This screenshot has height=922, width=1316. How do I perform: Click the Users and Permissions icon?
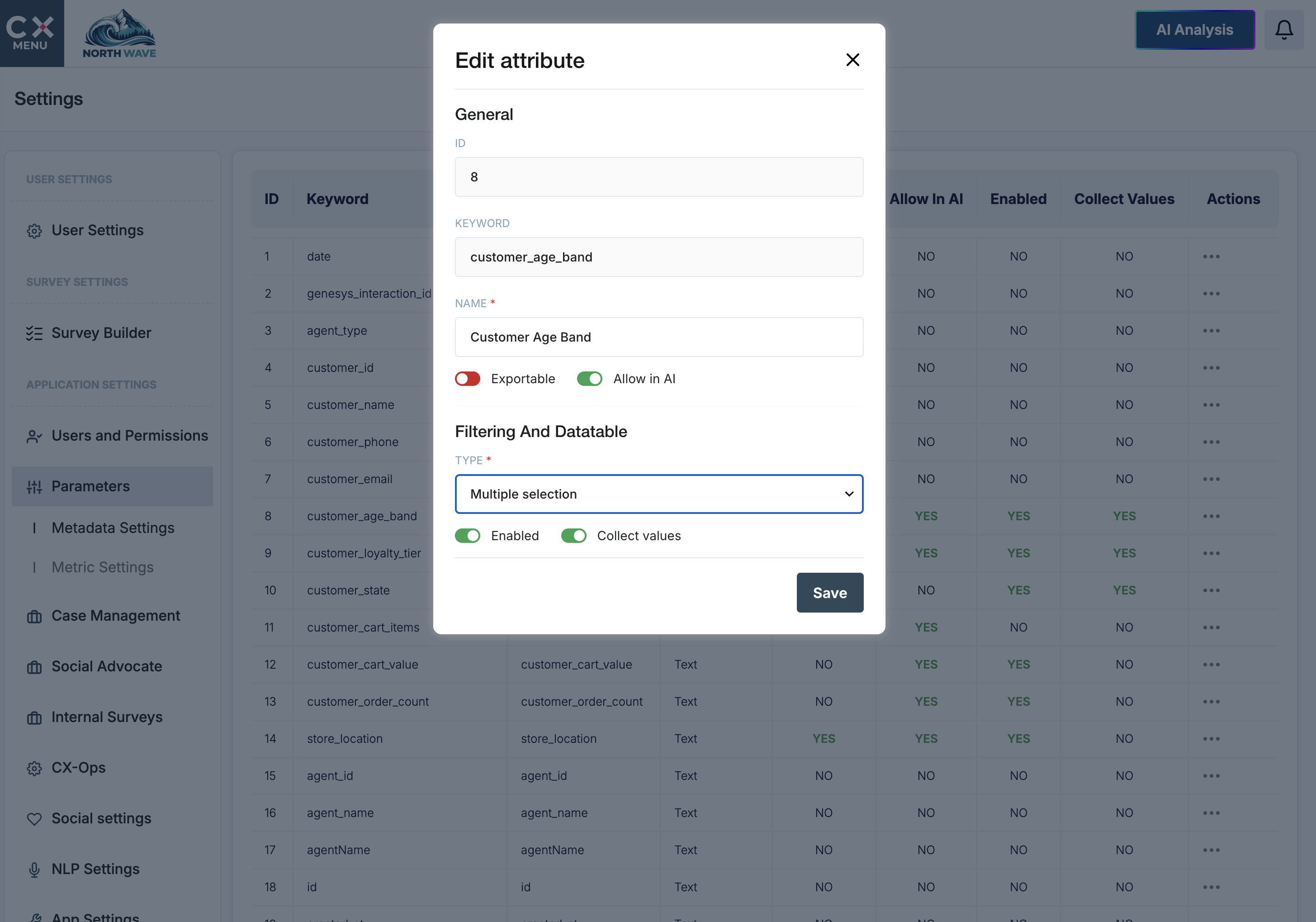coord(34,437)
